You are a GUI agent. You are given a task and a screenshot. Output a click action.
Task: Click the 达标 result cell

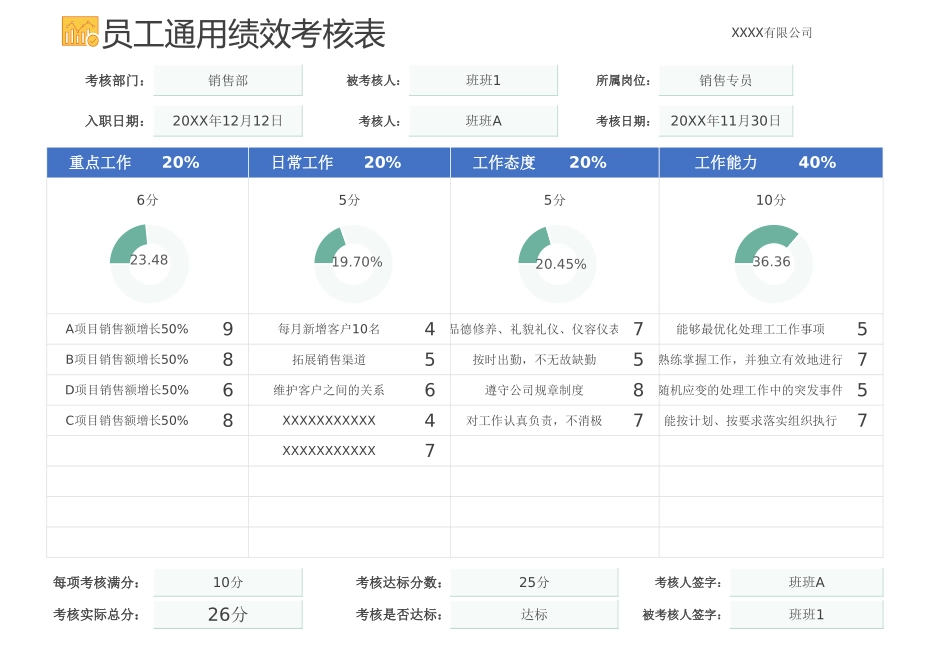(x=535, y=614)
